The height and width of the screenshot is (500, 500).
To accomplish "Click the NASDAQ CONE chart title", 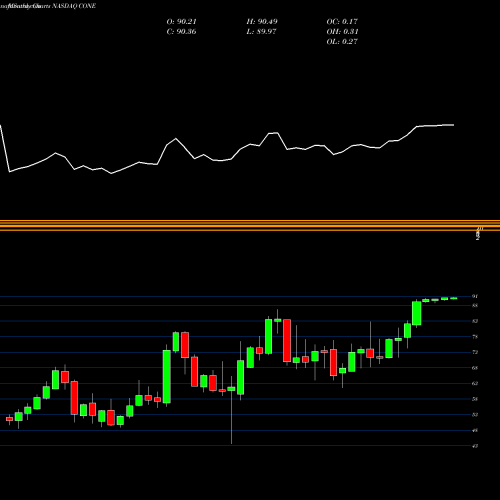I will click(74, 6).
